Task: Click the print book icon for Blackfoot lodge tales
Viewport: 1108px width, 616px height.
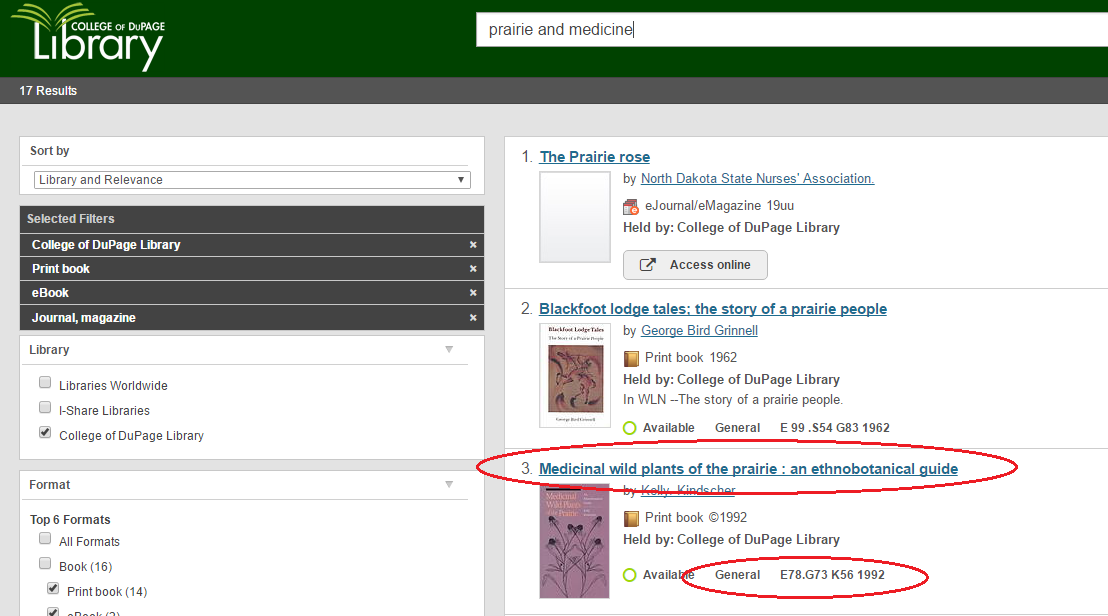Action: click(x=631, y=358)
